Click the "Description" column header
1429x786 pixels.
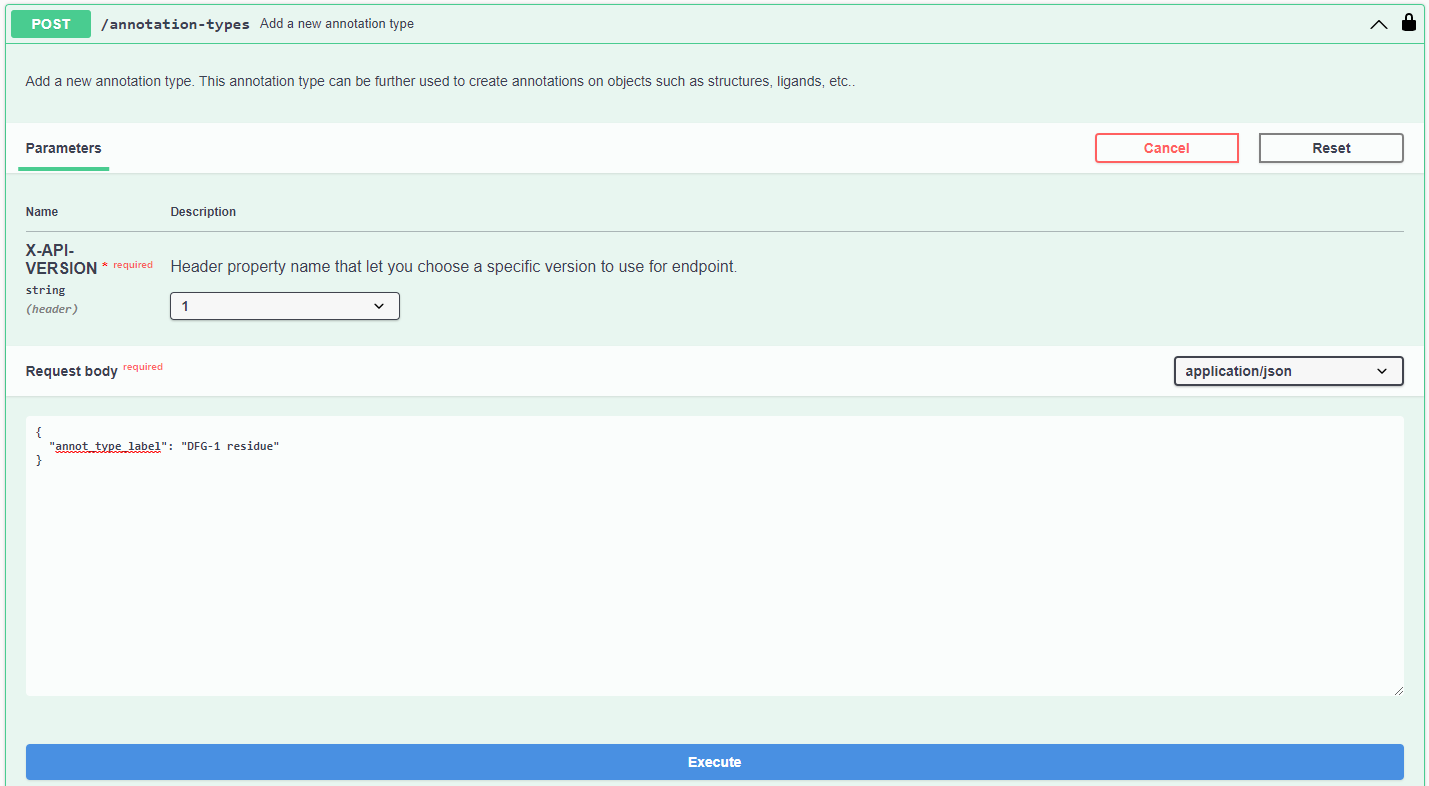[x=203, y=212]
